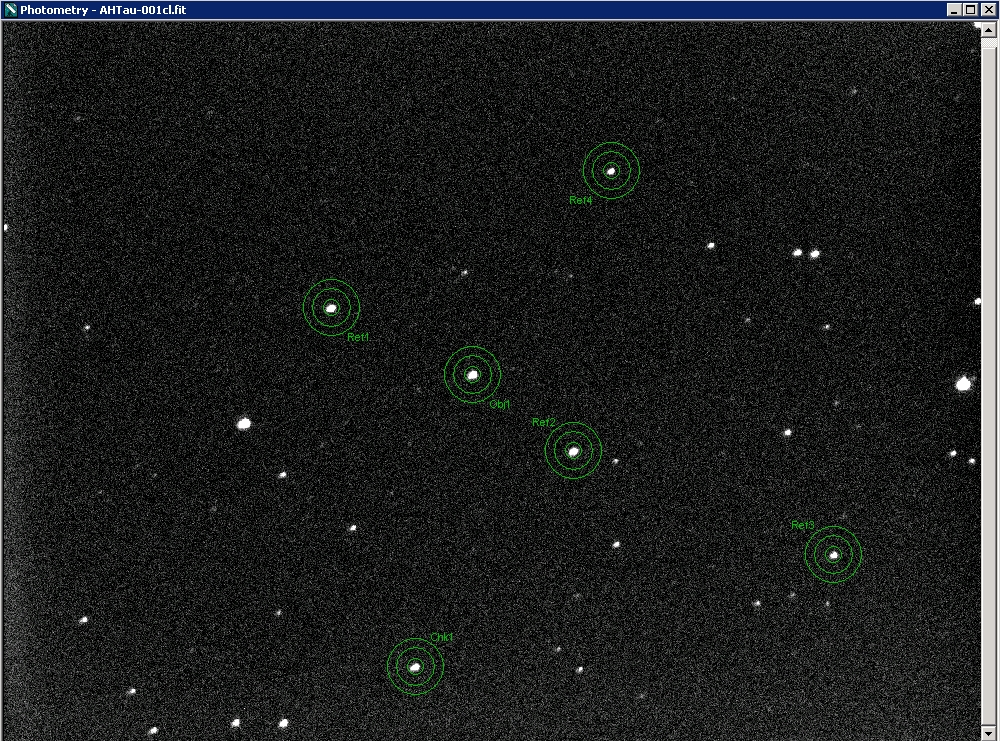Viewport: 1000px width, 741px height.
Task: Click the large bright star near right edge
Action: 963,384
